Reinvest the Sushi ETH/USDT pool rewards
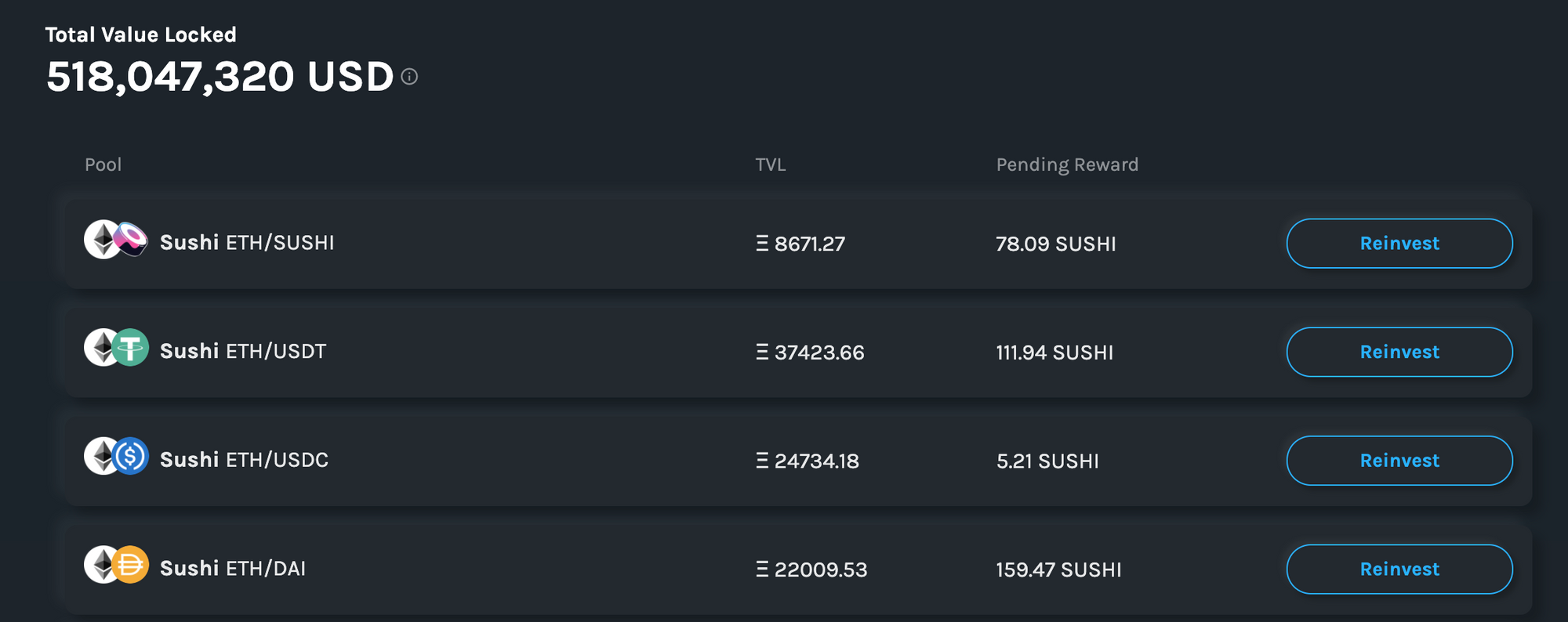The image size is (1568, 622). (1399, 352)
